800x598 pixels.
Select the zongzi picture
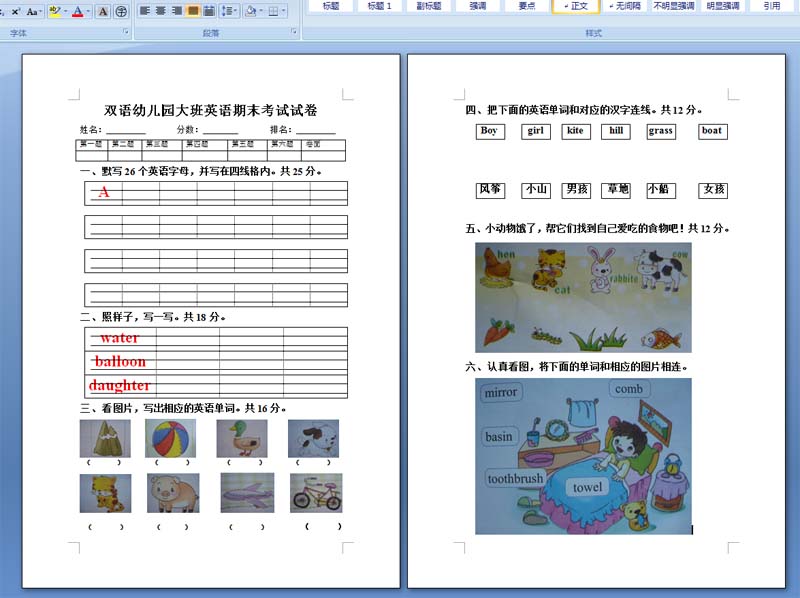click(x=105, y=438)
